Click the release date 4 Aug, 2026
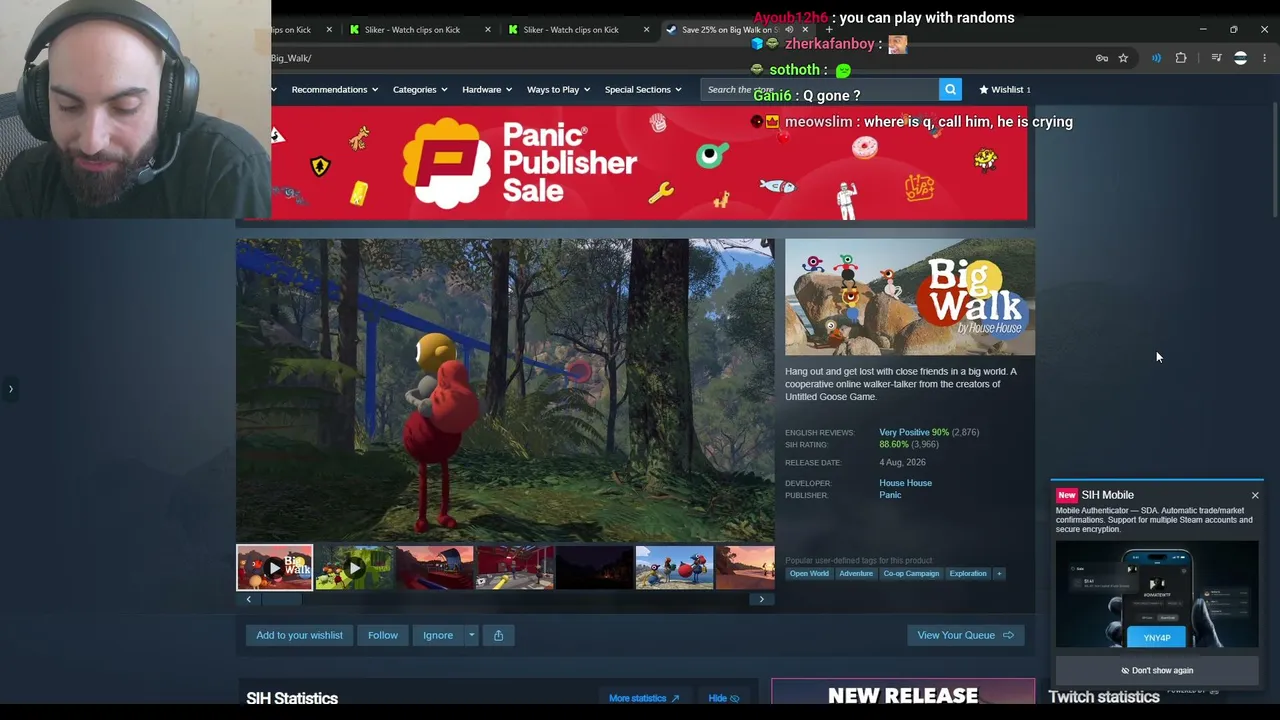The width and height of the screenshot is (1280, 720). (902, 463)
